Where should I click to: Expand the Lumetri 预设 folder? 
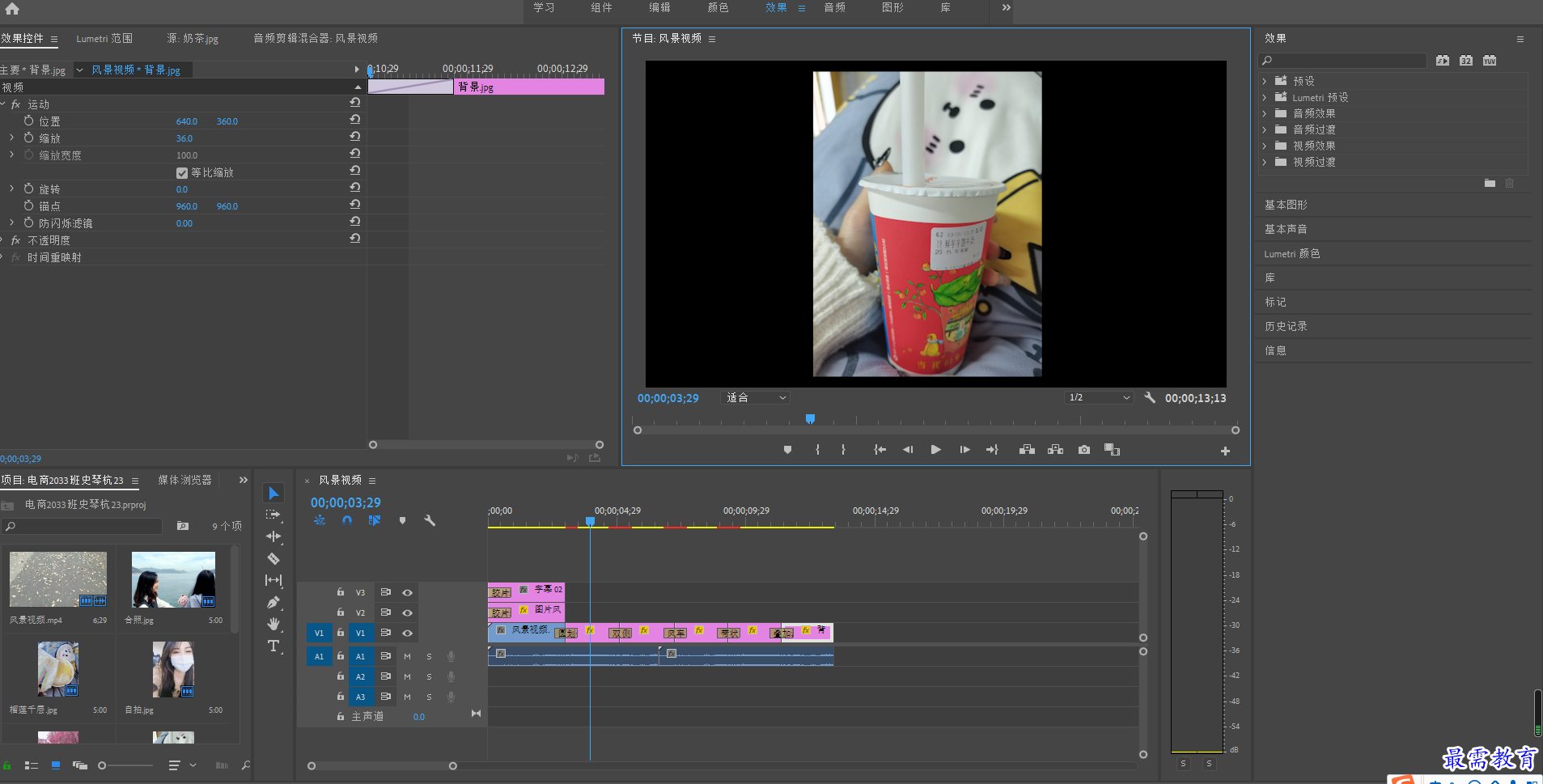point(1265,97)
